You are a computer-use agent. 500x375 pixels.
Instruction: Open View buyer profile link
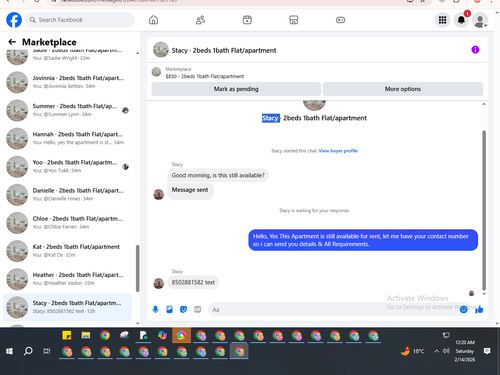coord(338,151)
